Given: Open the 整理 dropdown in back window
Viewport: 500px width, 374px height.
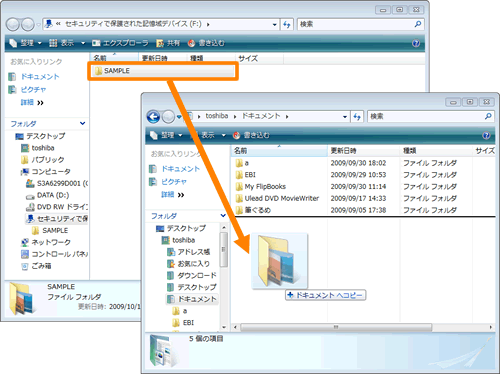Looking at the screenshot, I should (x=26, y=43).
